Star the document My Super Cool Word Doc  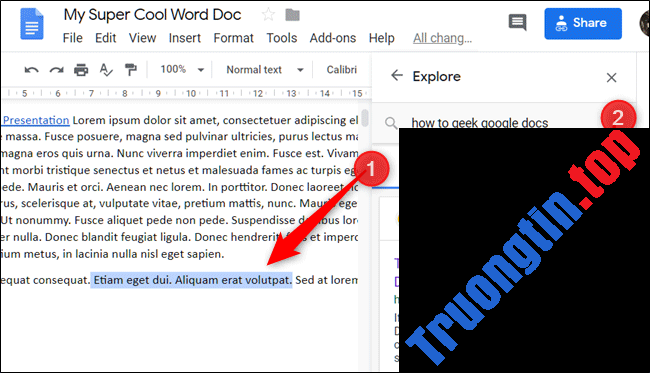[x=268, y=15]
